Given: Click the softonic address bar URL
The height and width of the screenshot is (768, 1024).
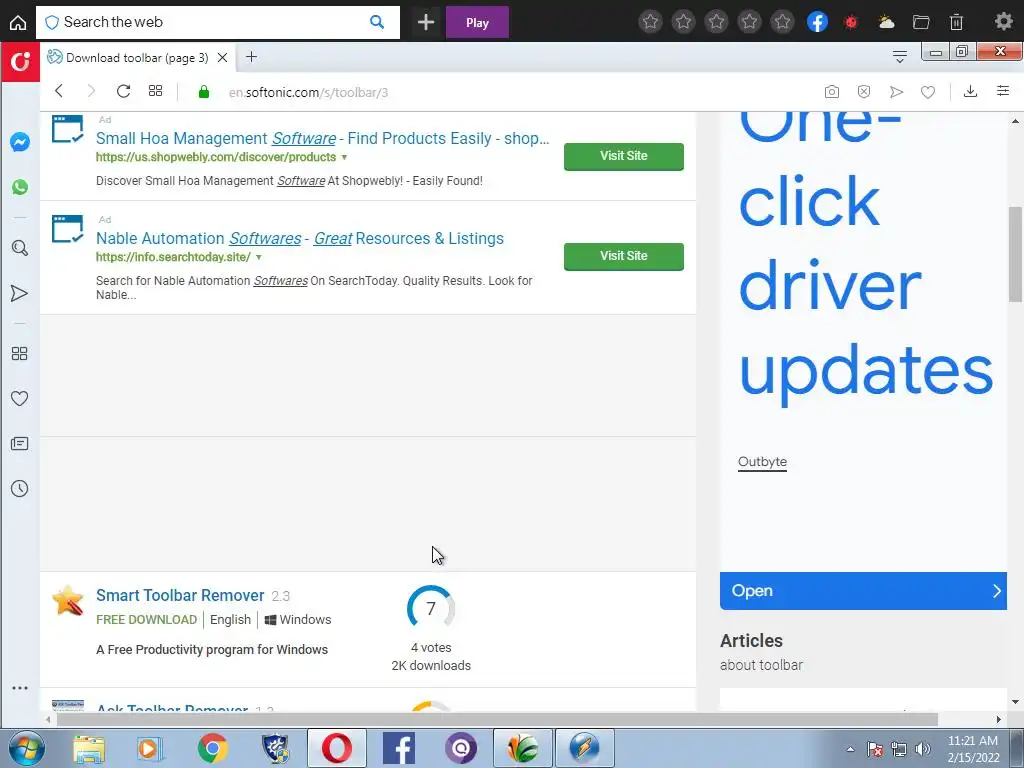Looking at the screenshot, I should (308, 92).
